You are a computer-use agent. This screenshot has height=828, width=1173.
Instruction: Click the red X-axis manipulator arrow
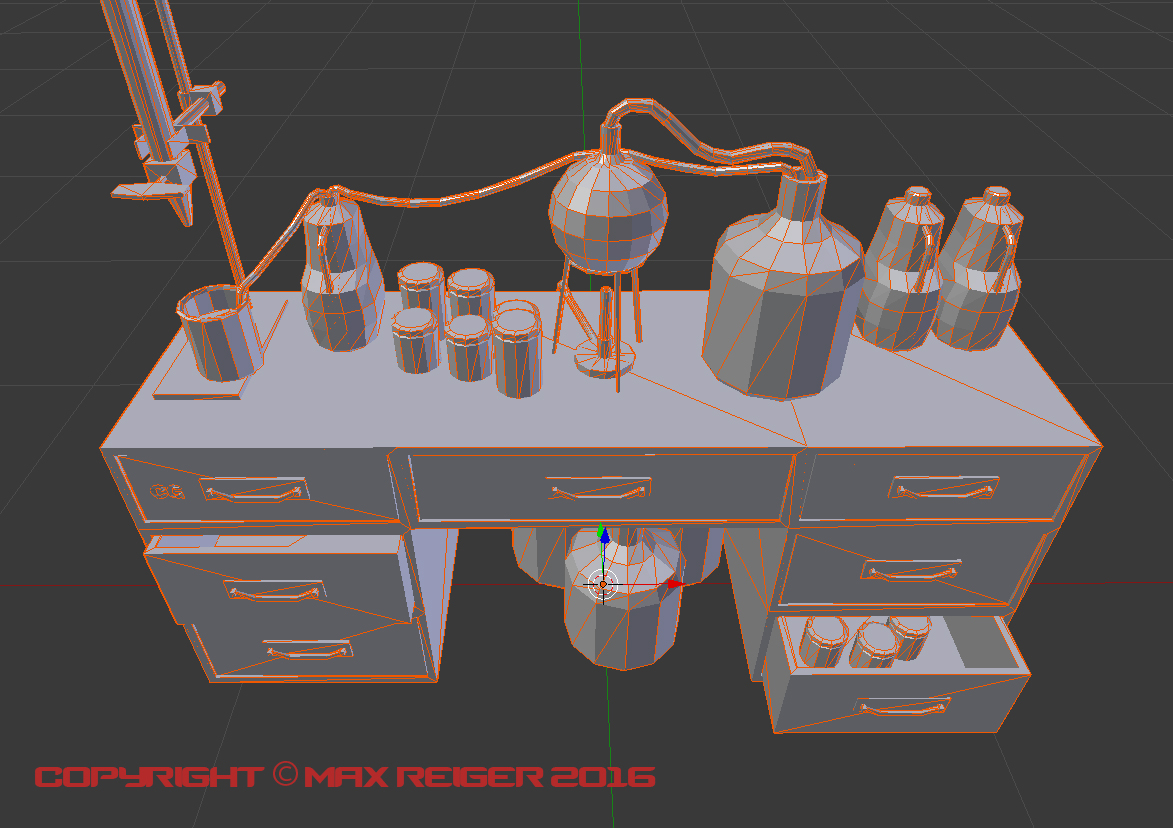pos(676,584)
